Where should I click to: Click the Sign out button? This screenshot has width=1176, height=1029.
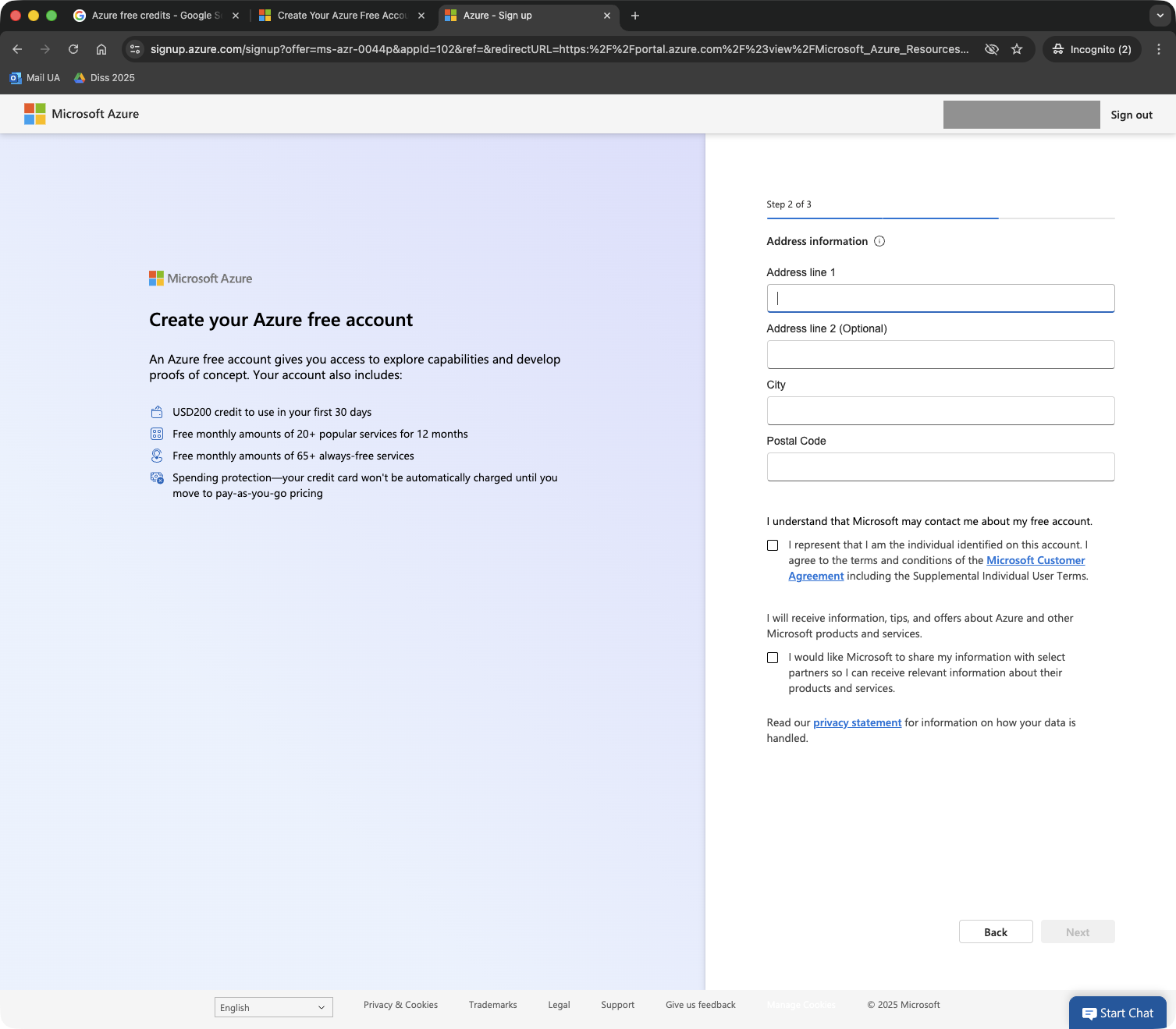(x=1131, y=115)
